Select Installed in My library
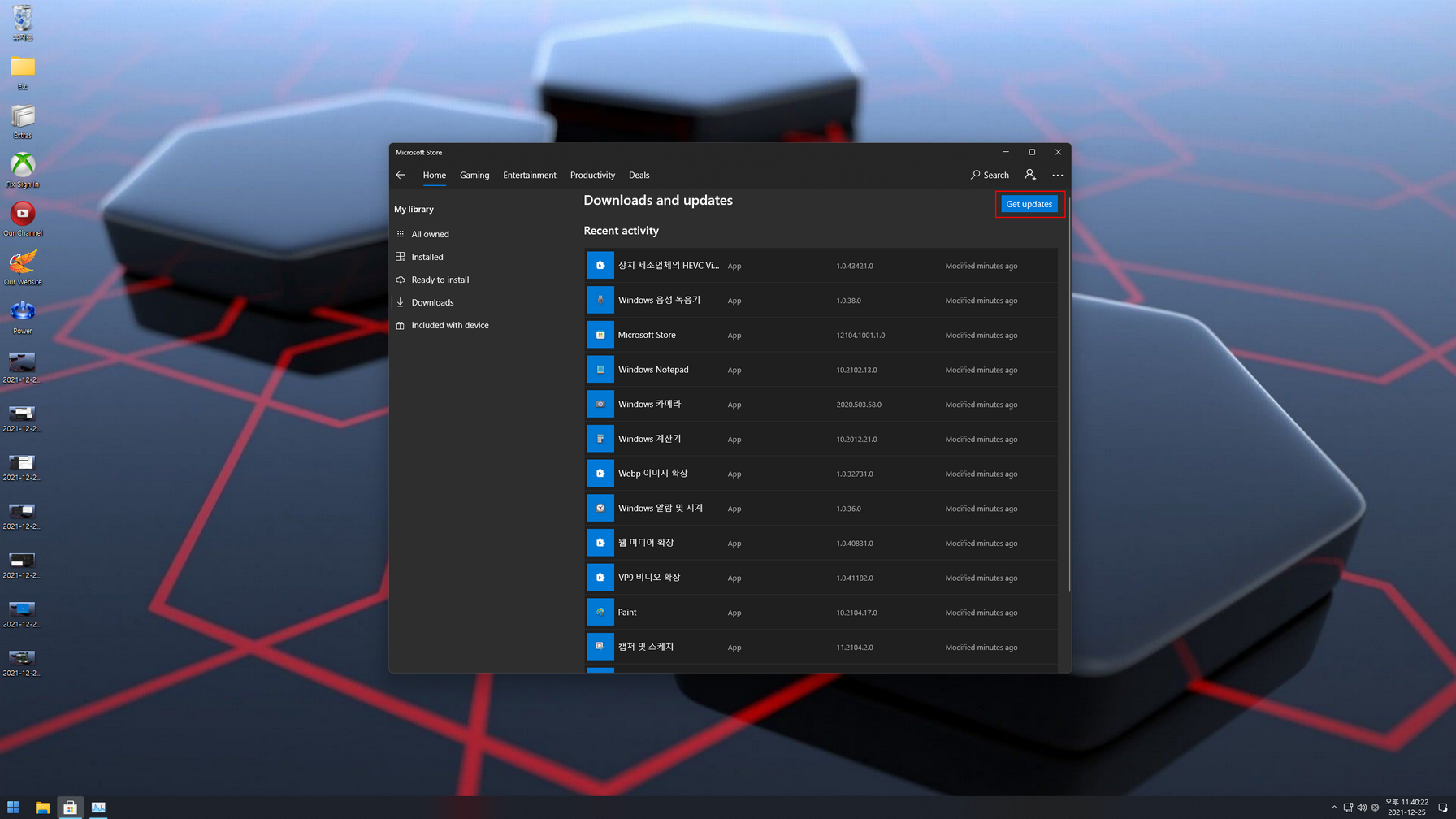 click(427, 257)
